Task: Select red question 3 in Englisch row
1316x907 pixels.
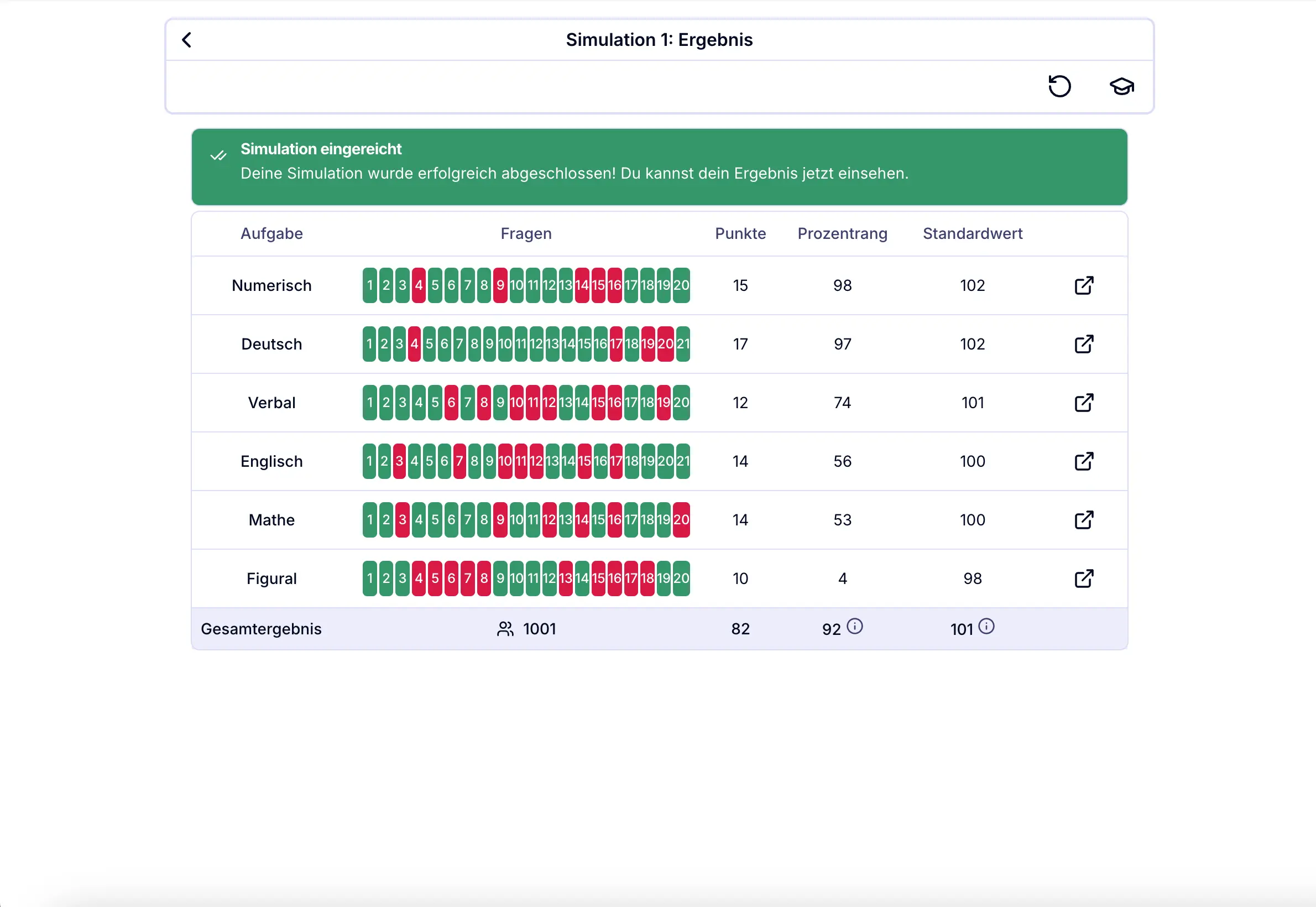Action: [399, 461]
